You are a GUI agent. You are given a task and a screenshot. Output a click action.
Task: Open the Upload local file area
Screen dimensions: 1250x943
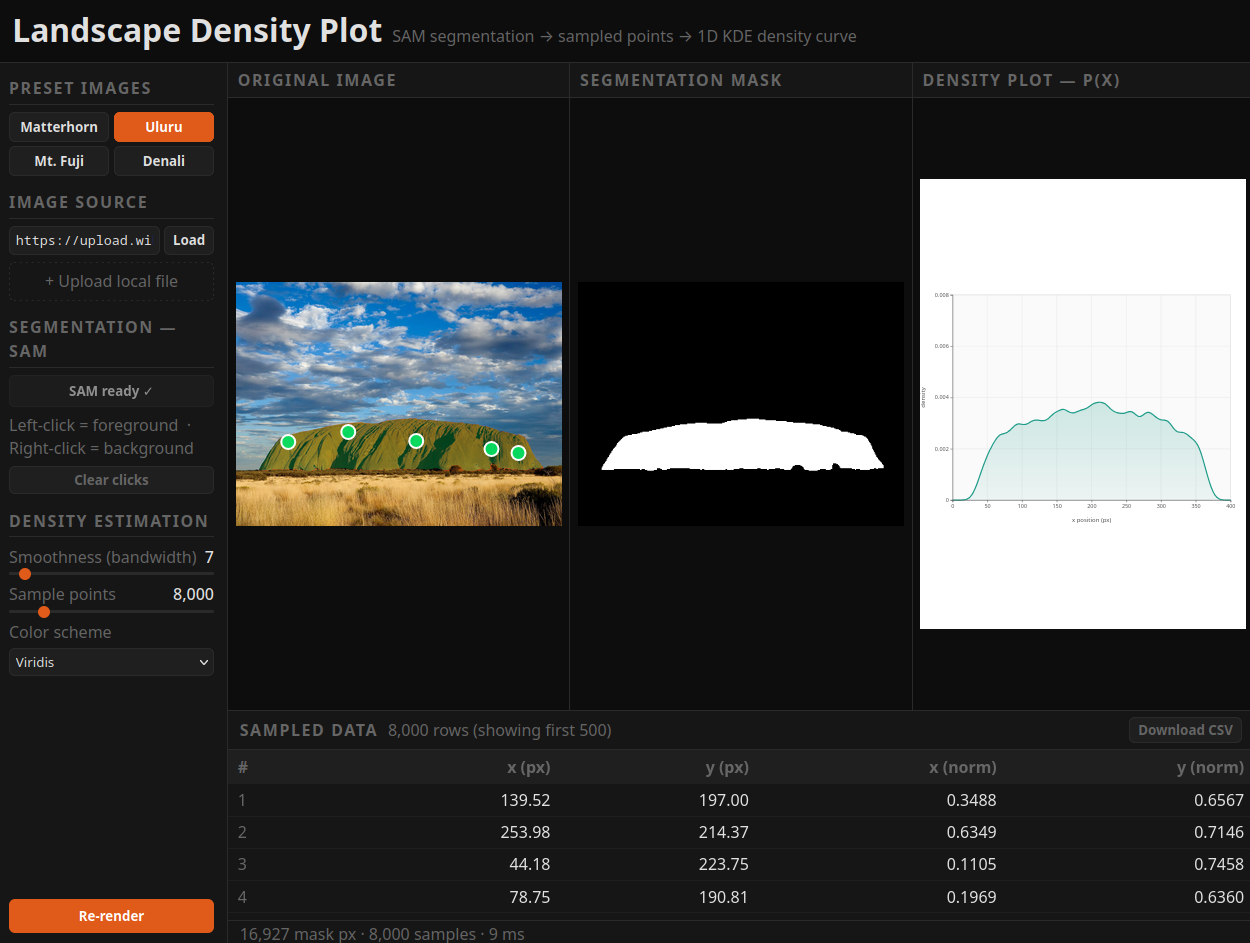[111, 282]
